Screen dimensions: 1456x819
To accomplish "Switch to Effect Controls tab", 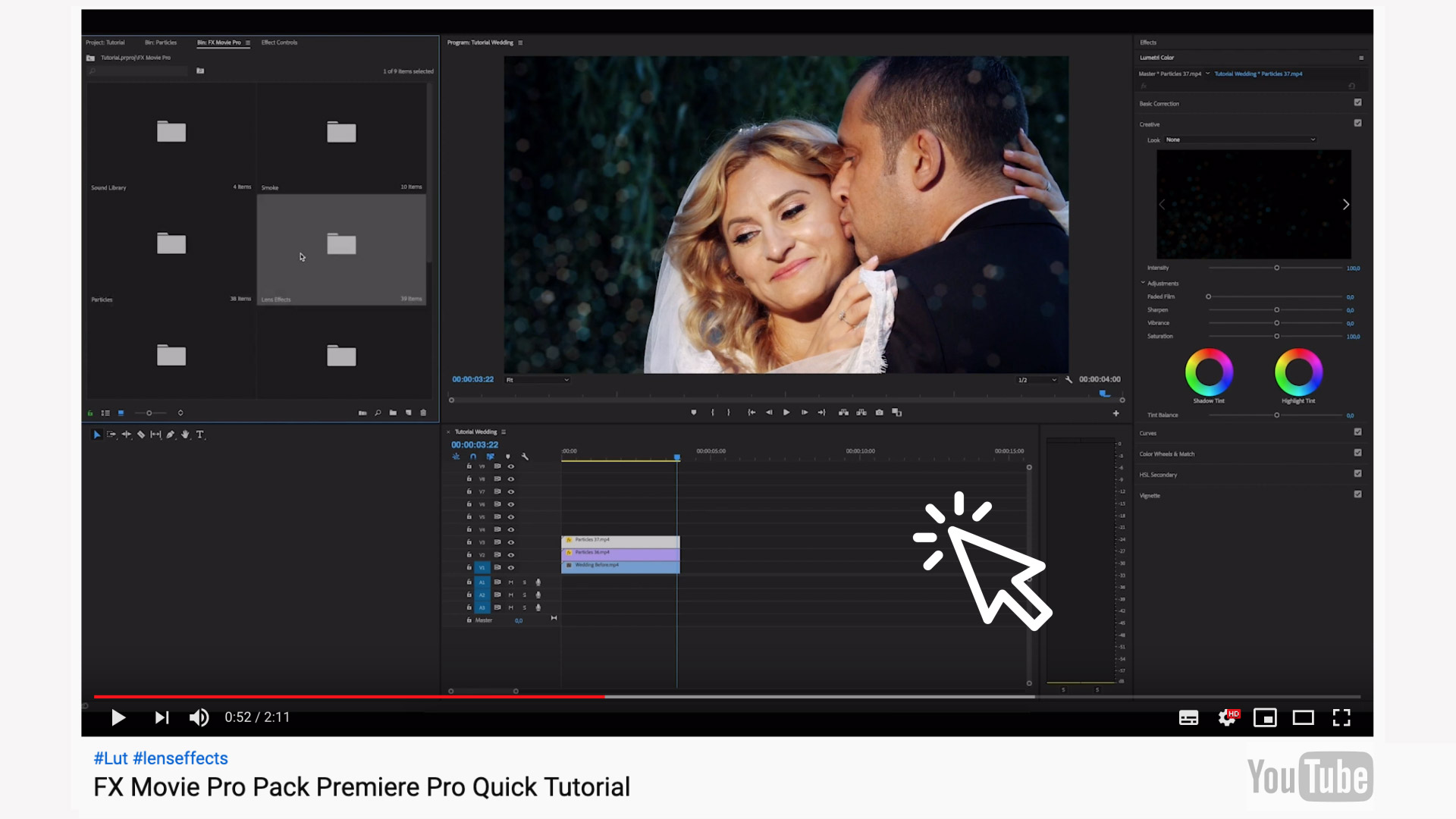I will click(279, 42).
